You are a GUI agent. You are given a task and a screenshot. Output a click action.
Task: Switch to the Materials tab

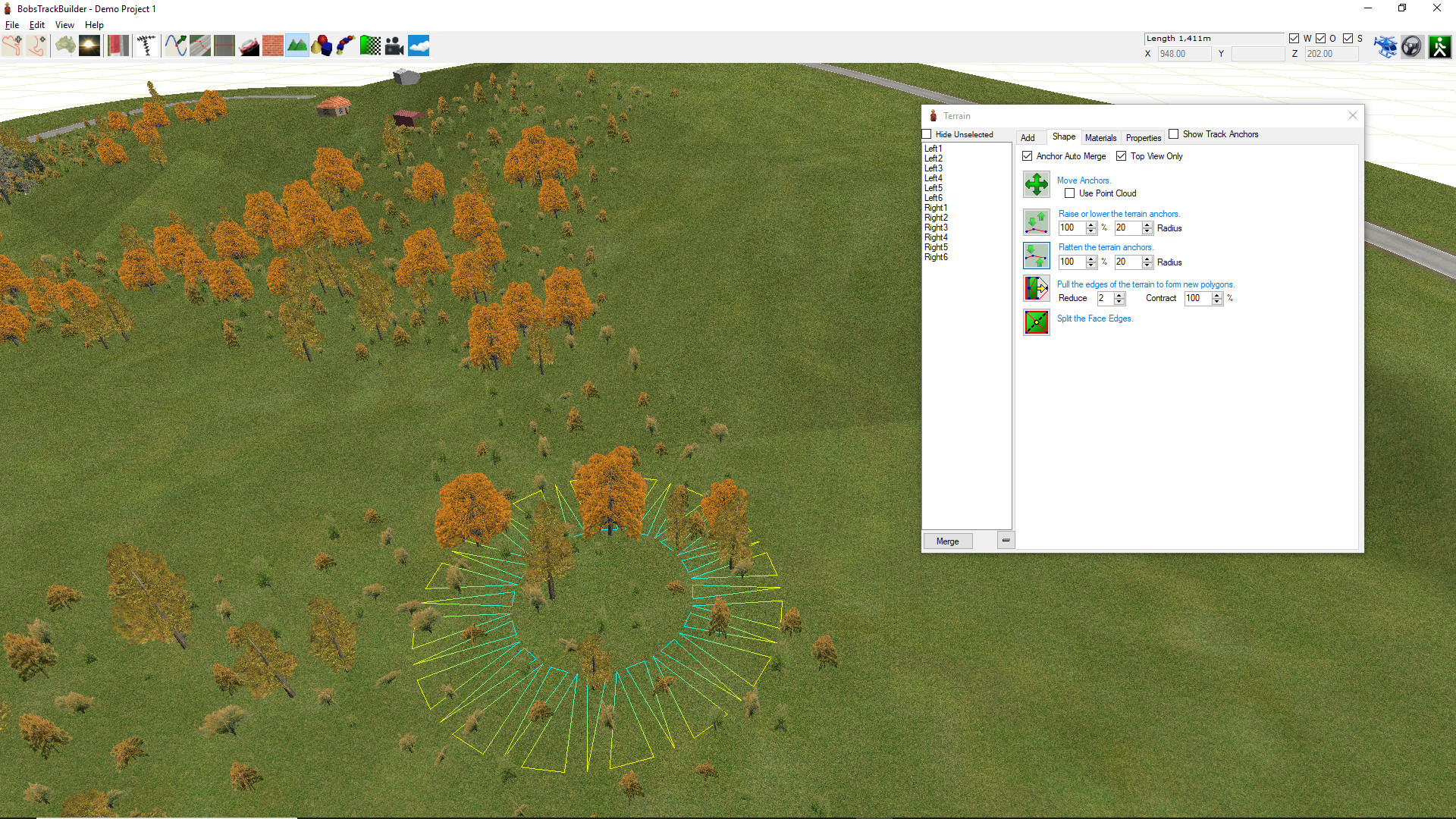1100,137
